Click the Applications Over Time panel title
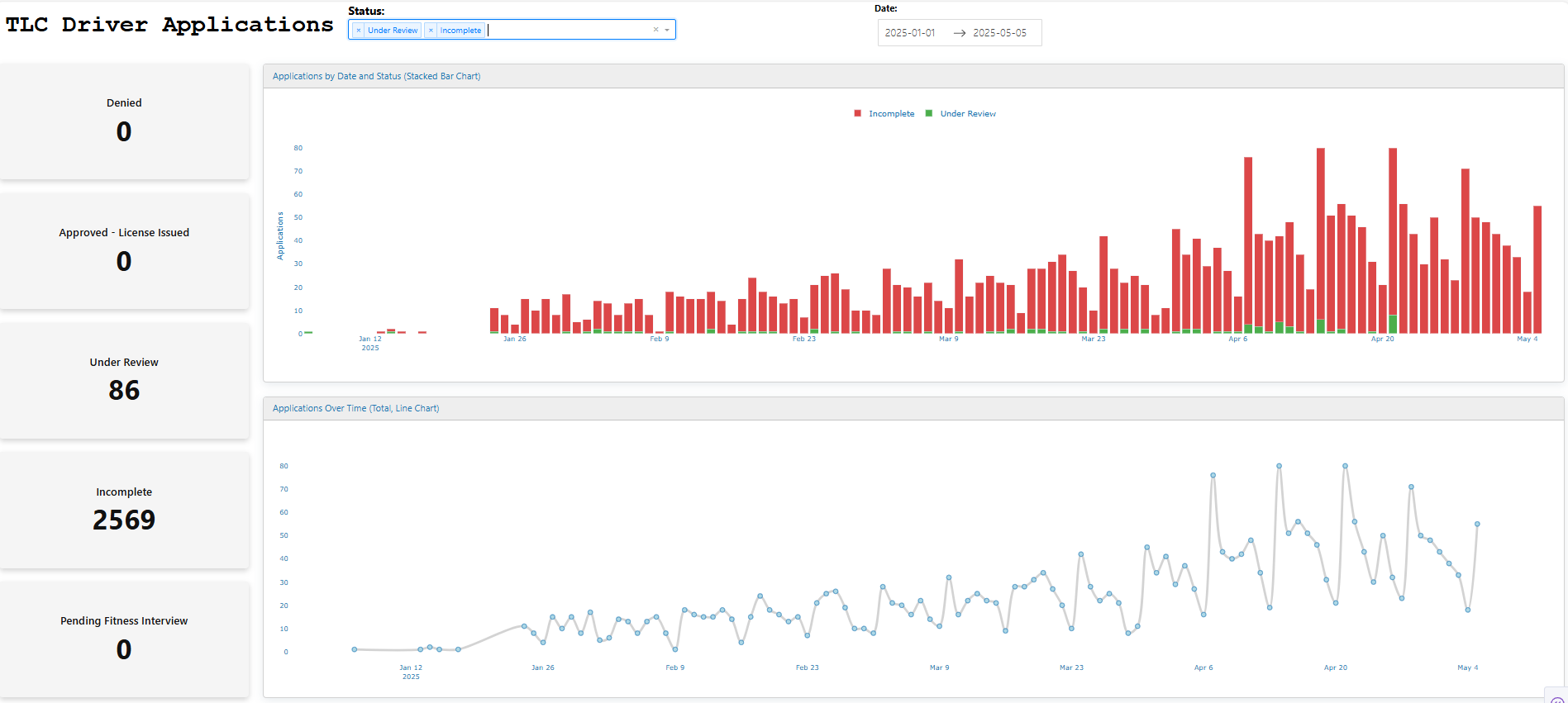Screen dimensions: 1568x703 355,408
